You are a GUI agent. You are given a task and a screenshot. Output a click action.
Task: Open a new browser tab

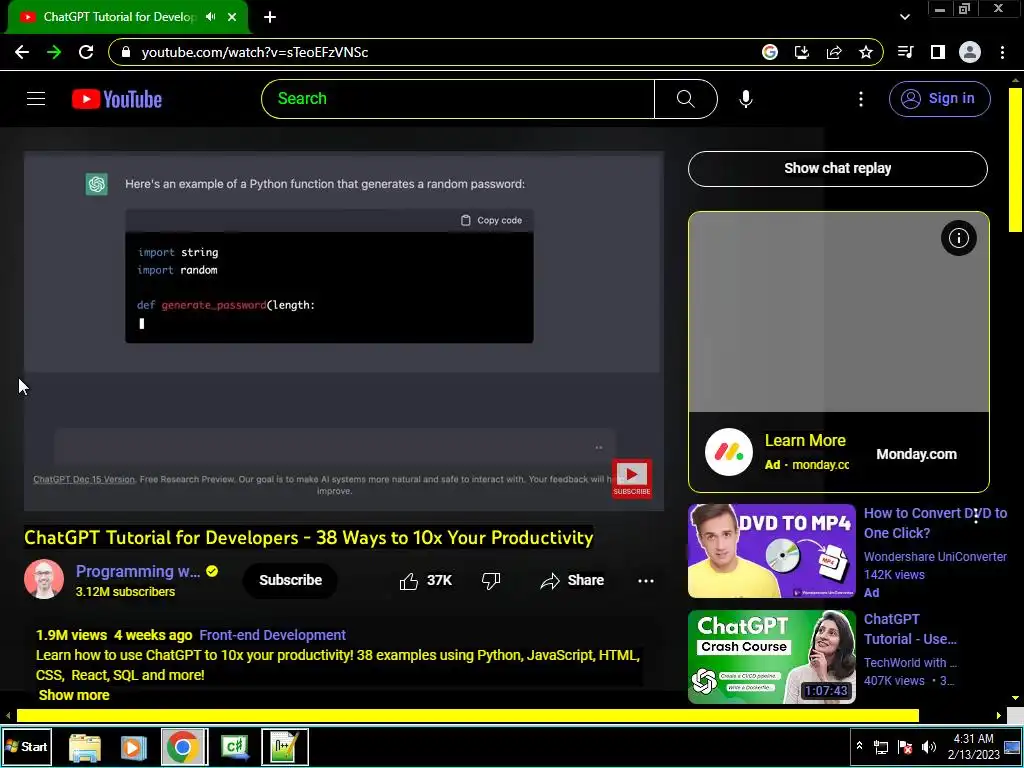click(270, 17)
